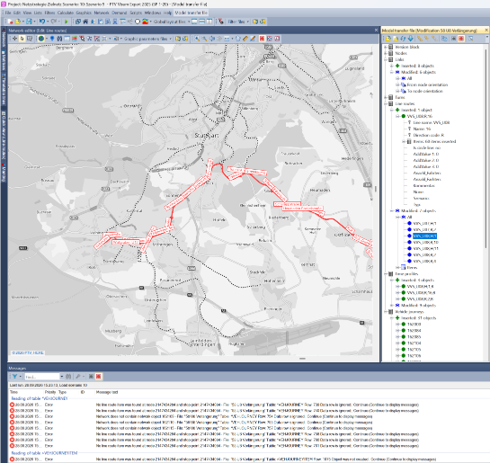Close the Network editor panel
This screenshot has height=463, width=490.
point(376,30)
